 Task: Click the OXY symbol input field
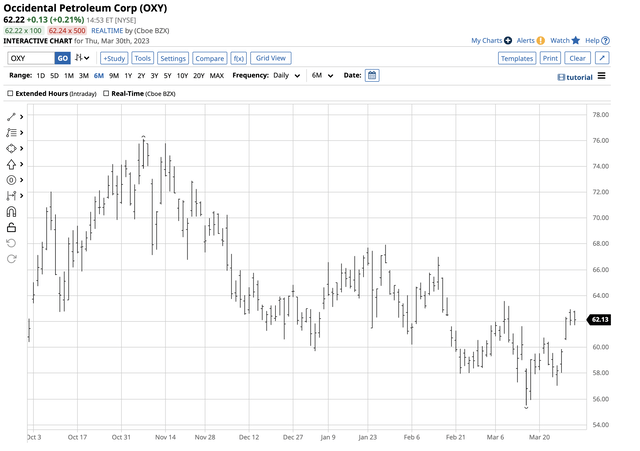31,58
